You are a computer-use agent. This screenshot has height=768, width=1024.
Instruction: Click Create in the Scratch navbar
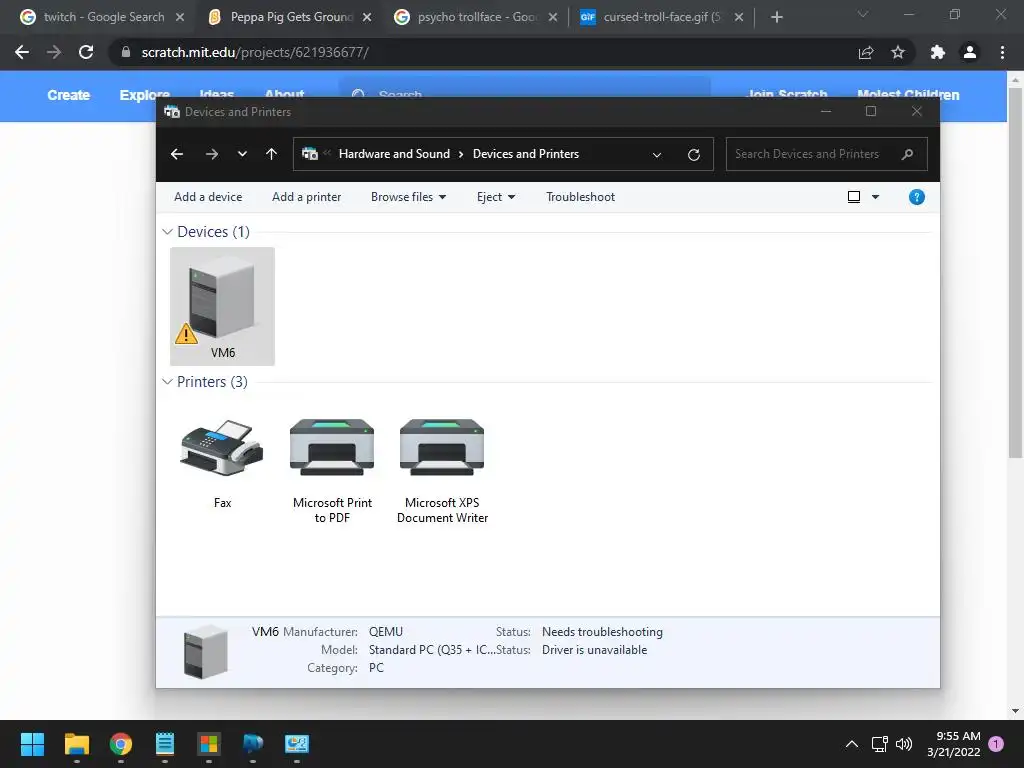coord(69,95)
